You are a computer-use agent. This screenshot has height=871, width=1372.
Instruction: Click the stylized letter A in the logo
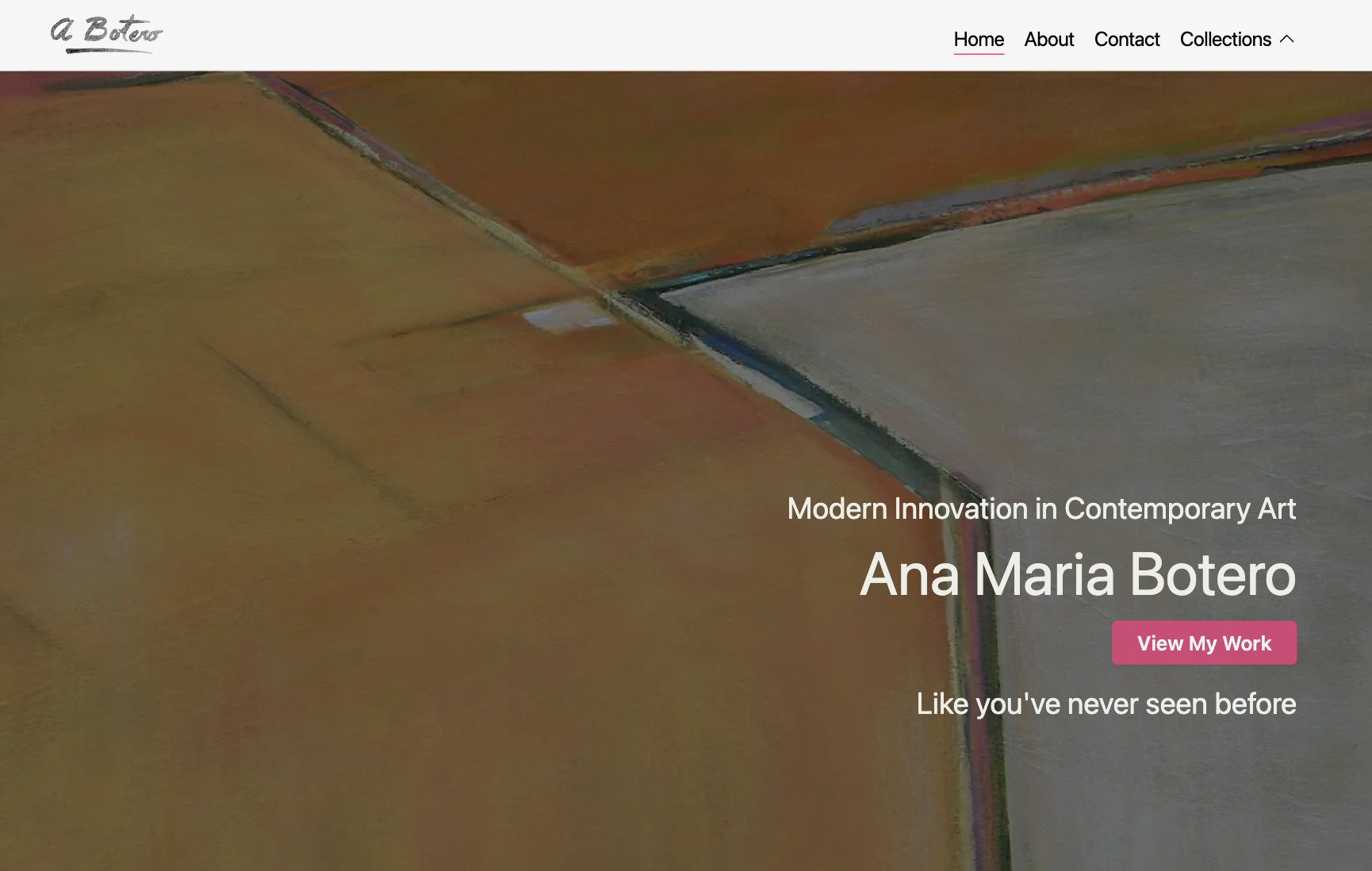click(x=62, y=31)
